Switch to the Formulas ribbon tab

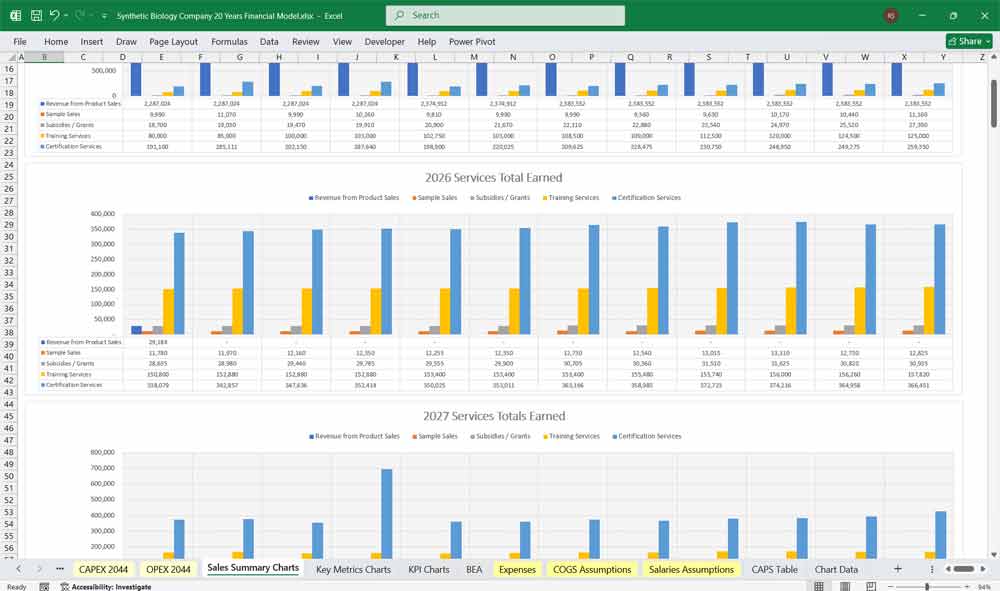[229, 42]
